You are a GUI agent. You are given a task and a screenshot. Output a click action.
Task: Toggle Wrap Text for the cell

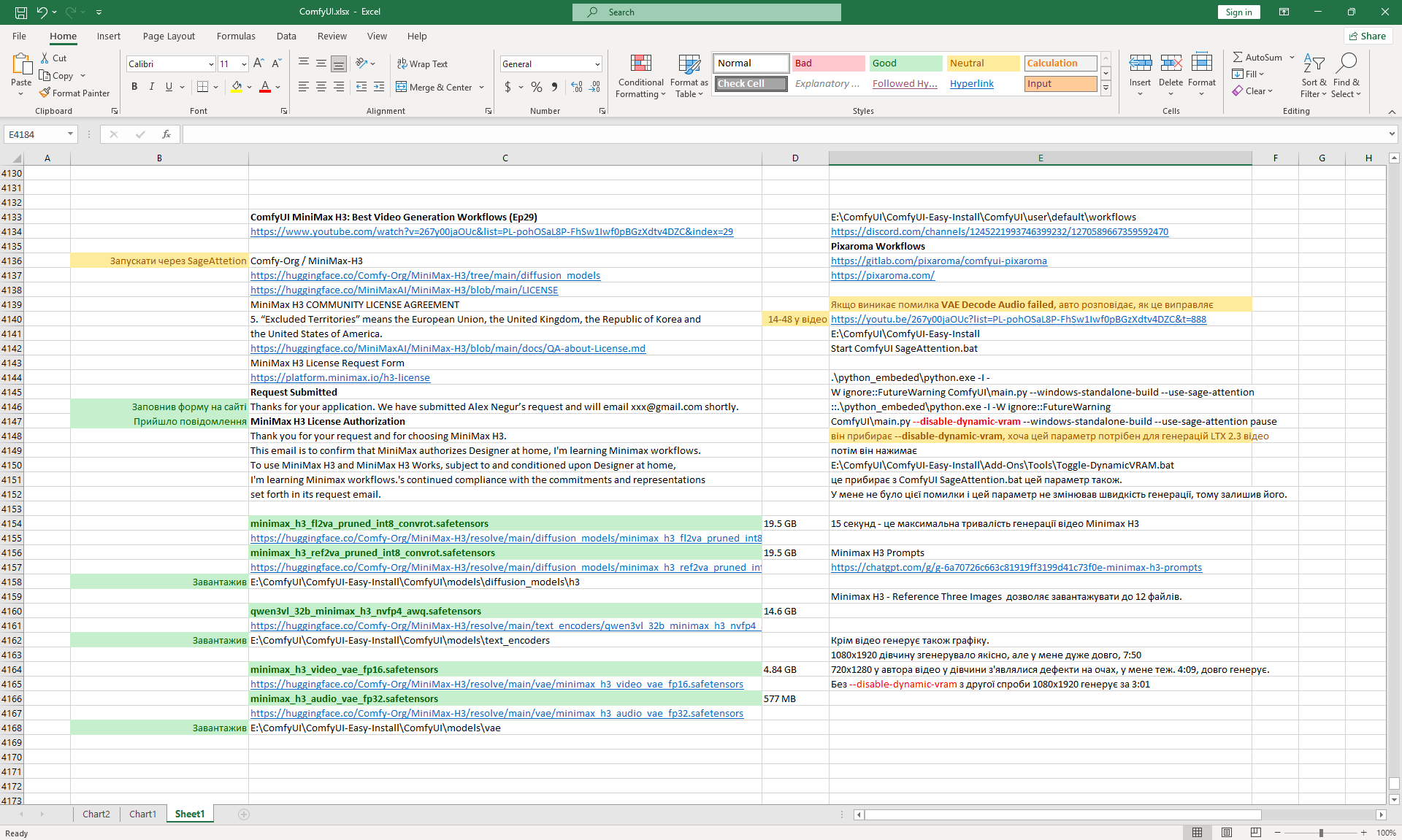(422, 64)
